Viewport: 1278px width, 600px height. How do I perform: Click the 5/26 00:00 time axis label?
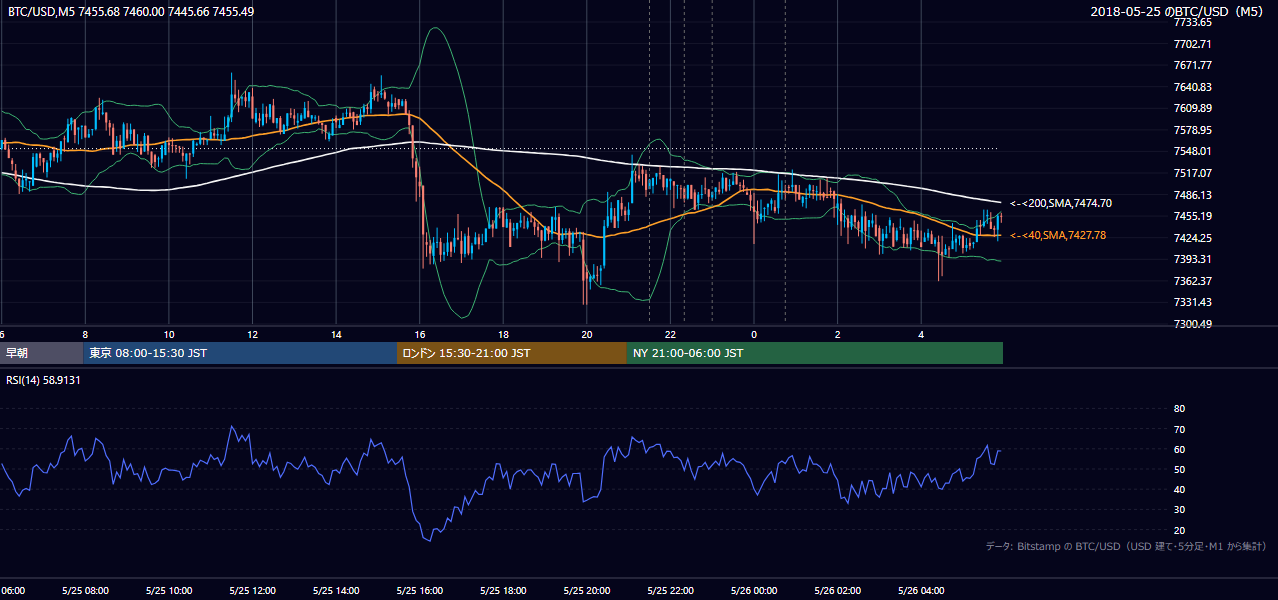pos(755,591)
